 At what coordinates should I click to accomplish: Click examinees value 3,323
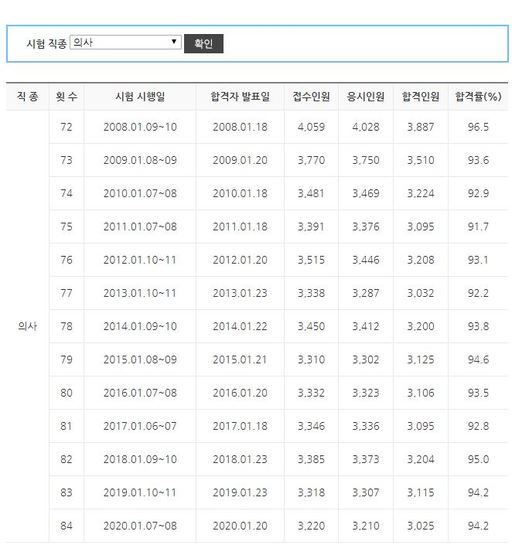coord(366,393)
